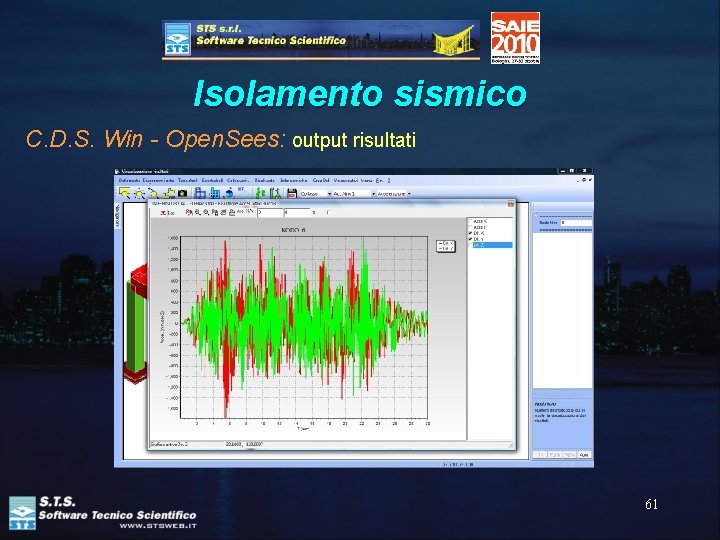Open the Vista menu
The width and height of the screenshot is (720, 540).
point(366,180)
